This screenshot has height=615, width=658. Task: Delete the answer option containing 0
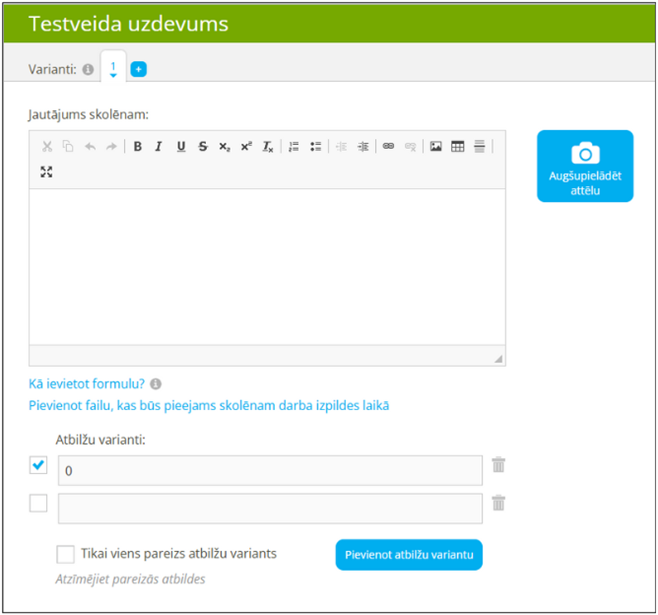click(498, 465)
